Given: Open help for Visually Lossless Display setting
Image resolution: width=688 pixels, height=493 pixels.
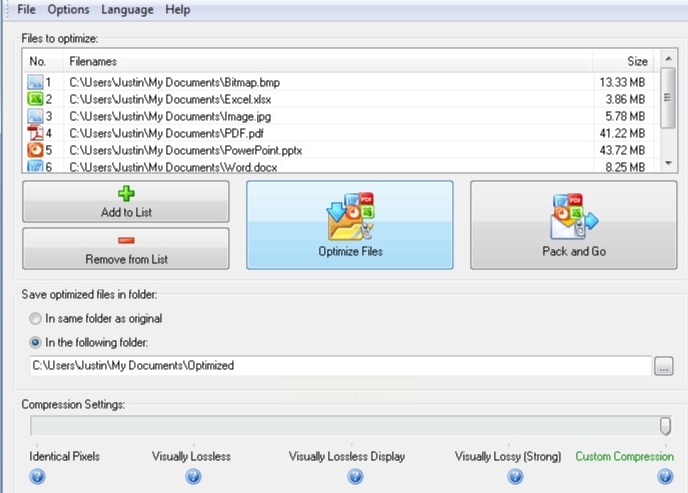Looking at the screenshot, I should click(x=355, y=476).
